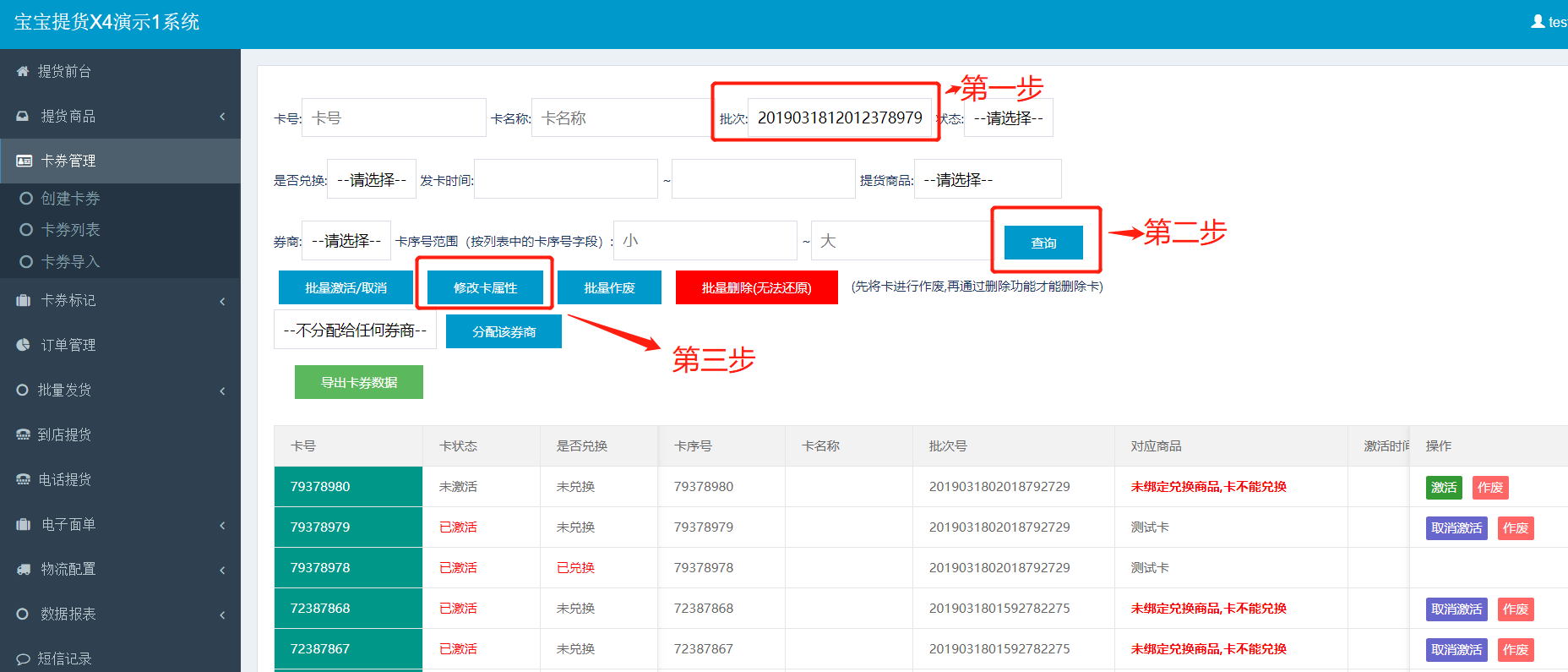The height and width of the screenshot is (672, 1568).
Task: Open the 不分配给任何券商 dropdown
Action: point(355,331)
